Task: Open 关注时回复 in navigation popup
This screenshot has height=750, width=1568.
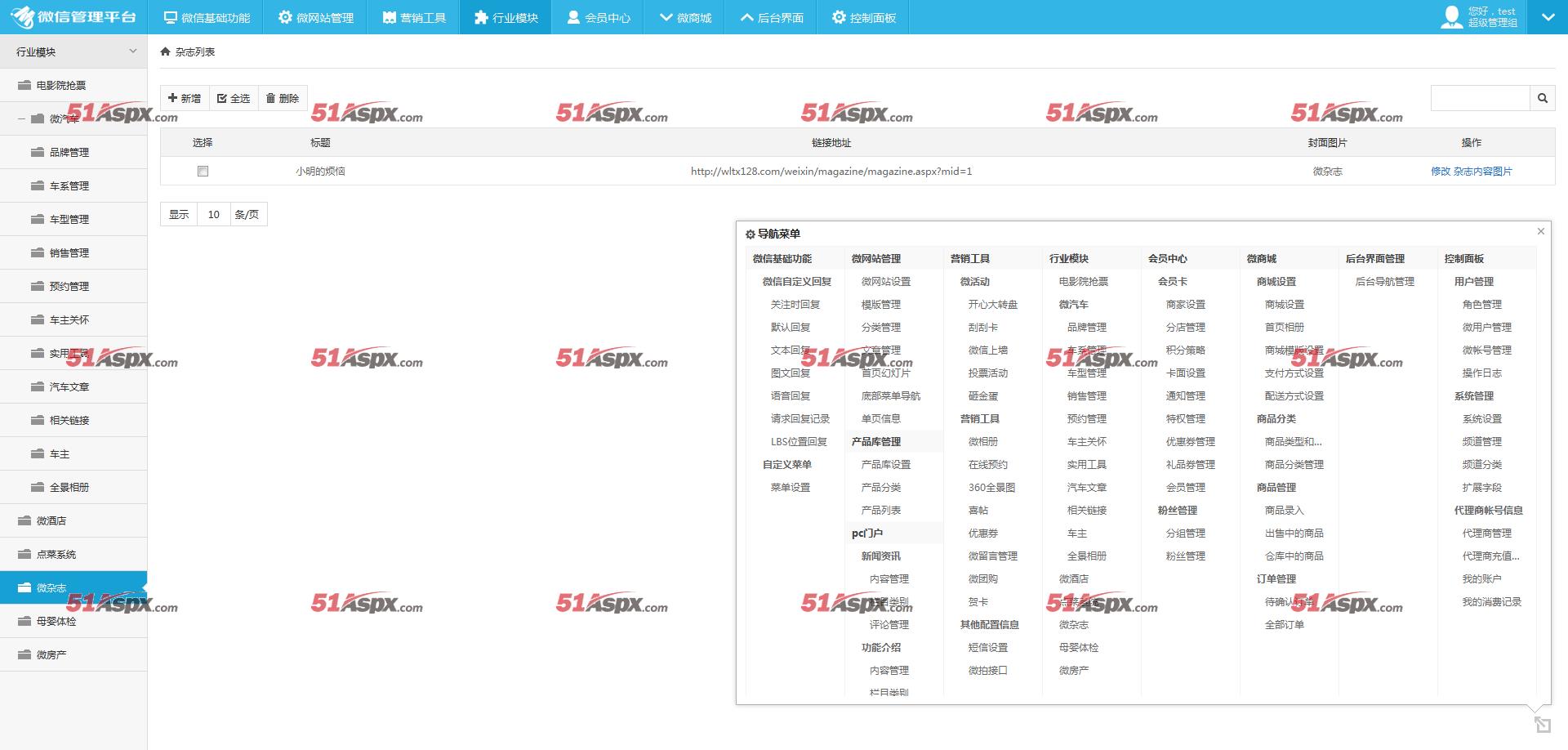Action: (x=795, y=304)
